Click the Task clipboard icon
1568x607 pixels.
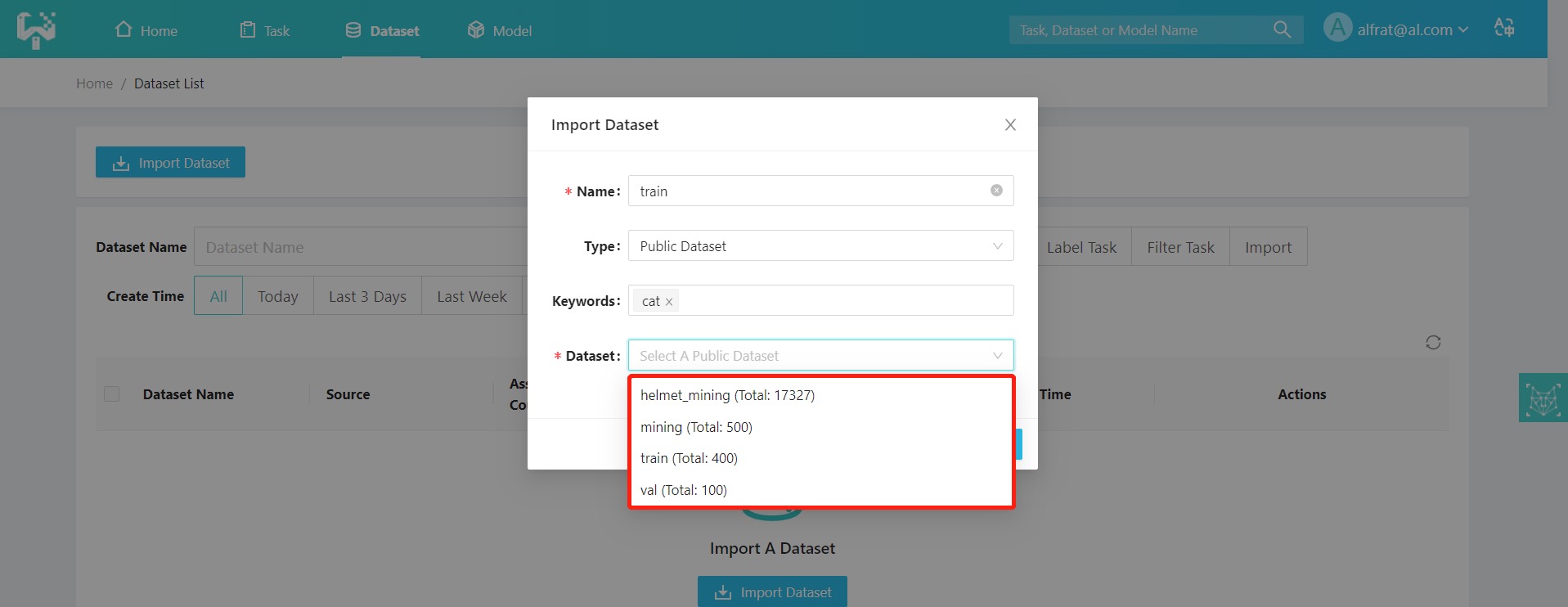248,29
